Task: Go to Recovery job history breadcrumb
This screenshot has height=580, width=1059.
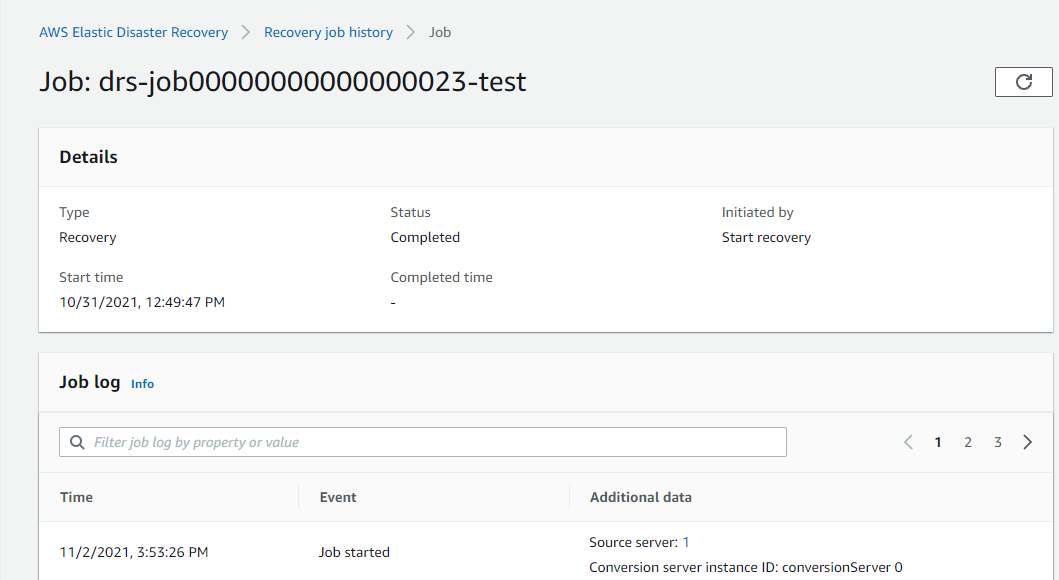Action: tap(328, 32)
